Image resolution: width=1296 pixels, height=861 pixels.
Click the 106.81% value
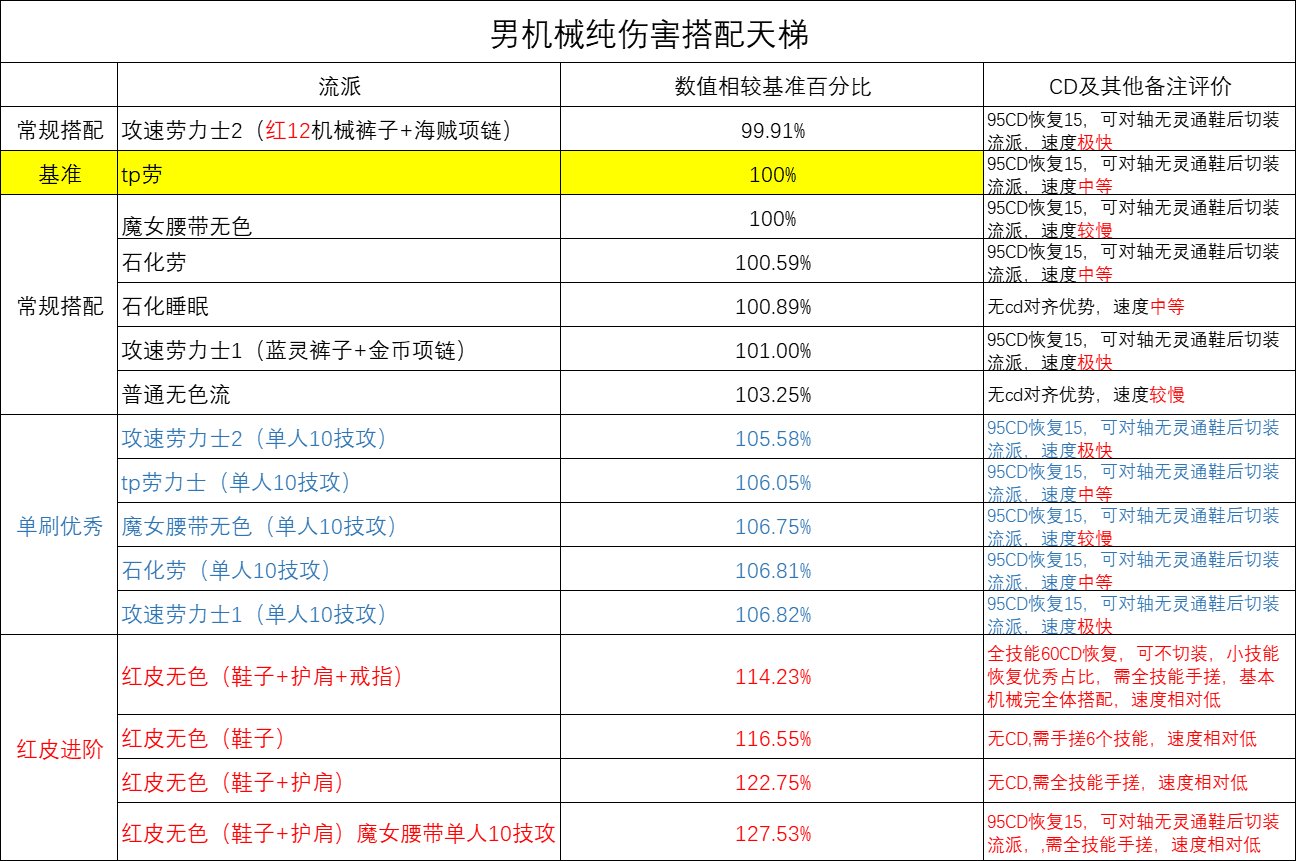click(772, 570)
